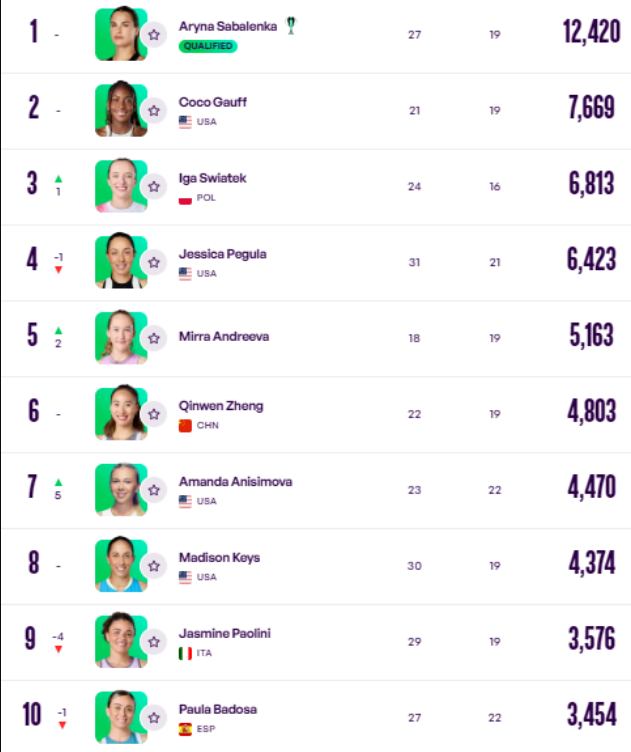Click the Spain flag under Paula Badosa
This screenshot has width=631, height=752.
pos(185,729)
